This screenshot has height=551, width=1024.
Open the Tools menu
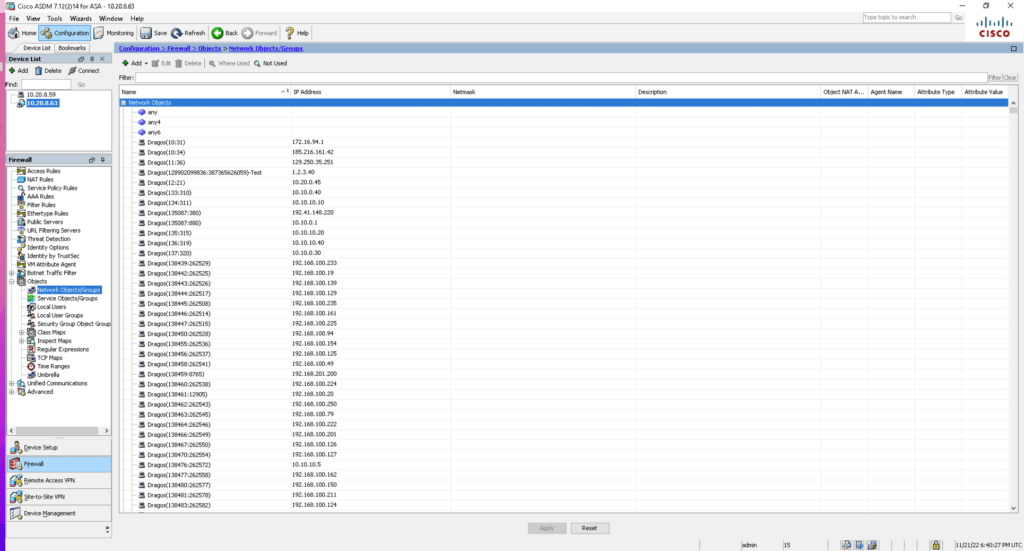[x=55, y=19]
